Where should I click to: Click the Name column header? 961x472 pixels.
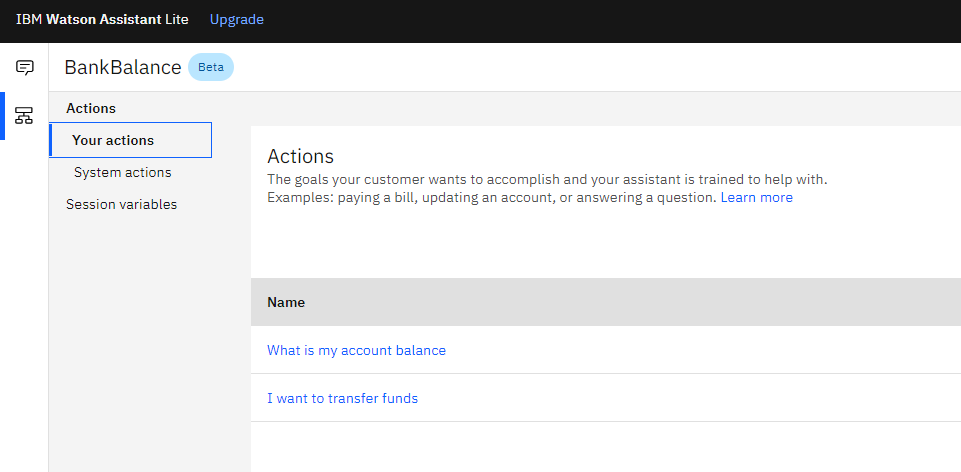(286, 302)
